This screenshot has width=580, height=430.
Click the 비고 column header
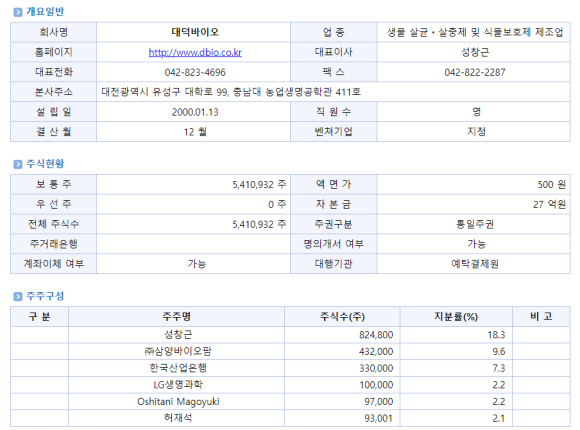coord(541,316)
